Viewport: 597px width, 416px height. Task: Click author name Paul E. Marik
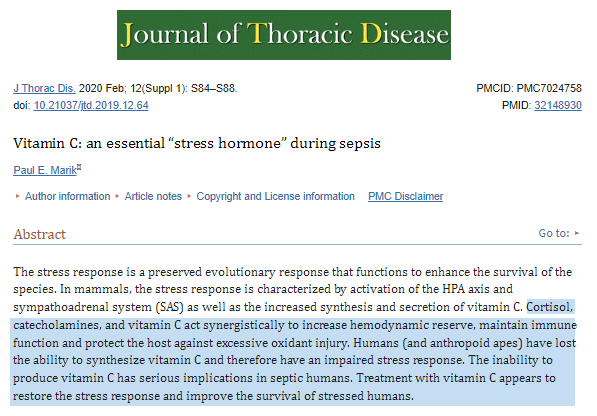pos(45,170)
